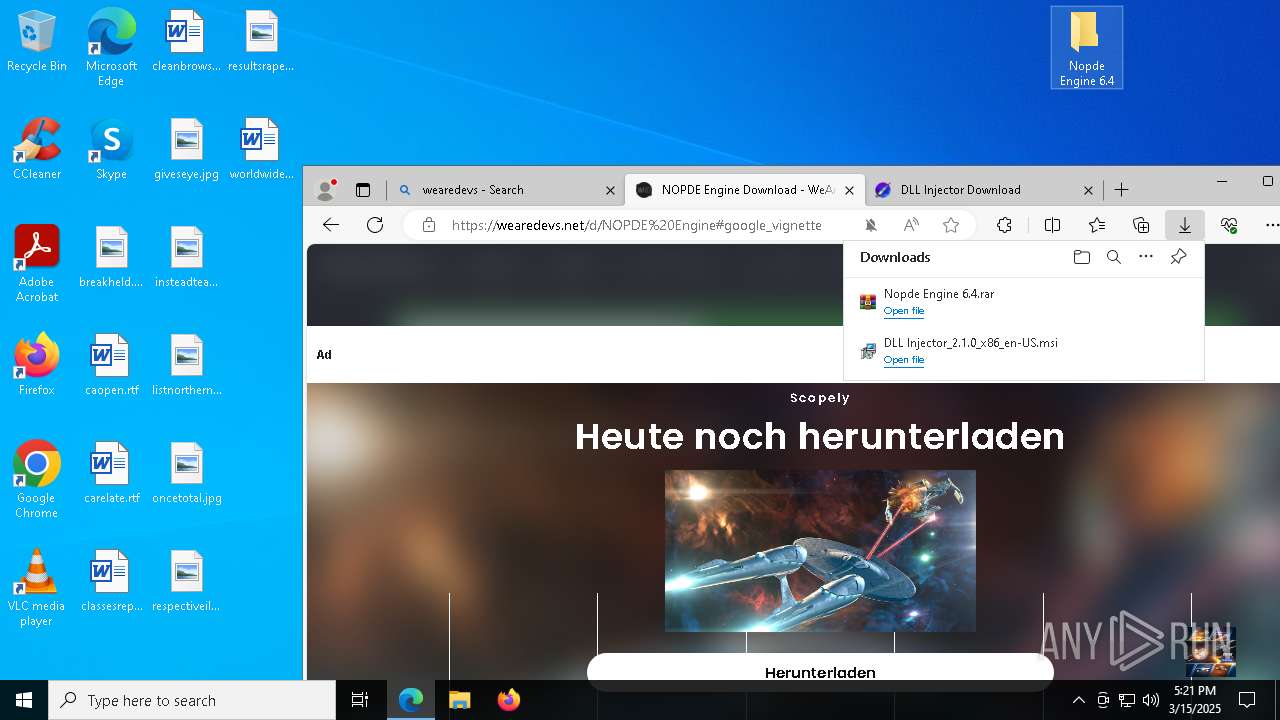
Task: Toggle the Downloads toolbar button
Action: [1185, 225]
